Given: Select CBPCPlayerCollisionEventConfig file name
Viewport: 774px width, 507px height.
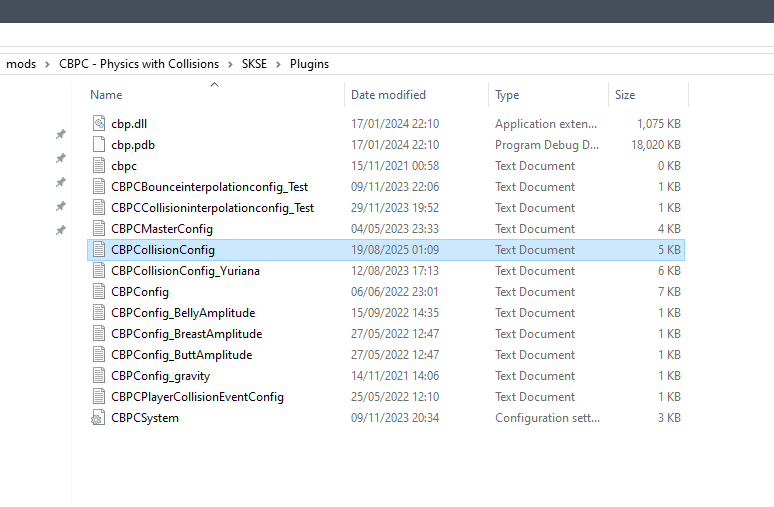Looking at the screenshot, I should 197,396.
